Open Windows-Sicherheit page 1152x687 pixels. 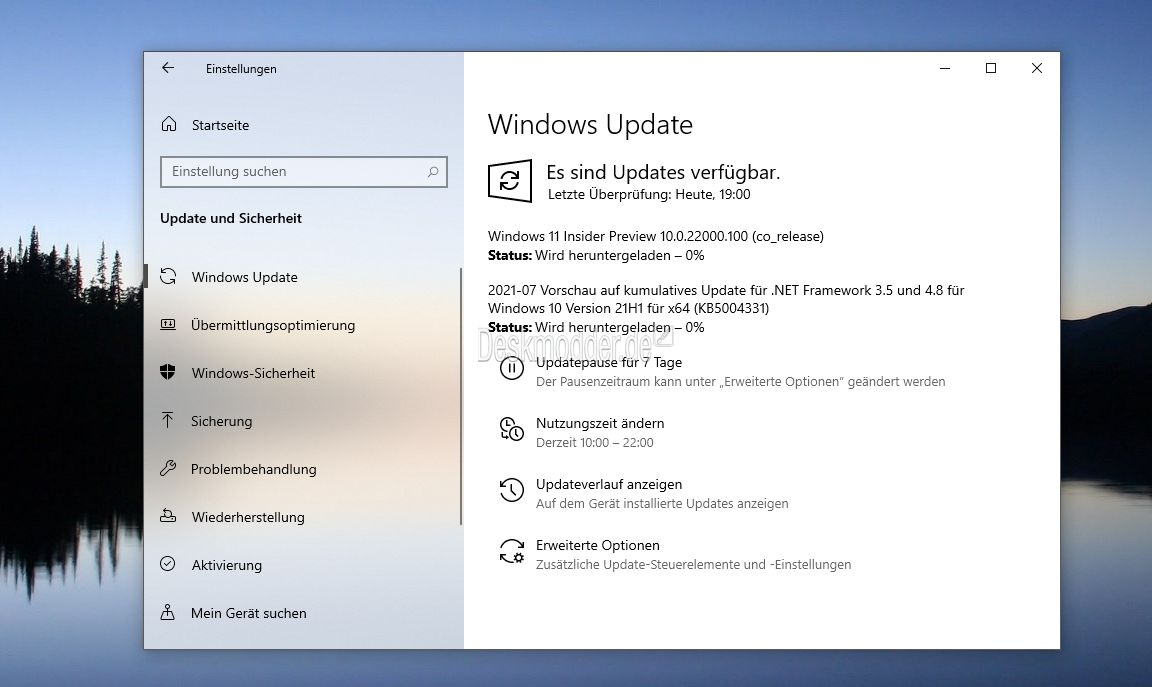(x=253, y=373)
